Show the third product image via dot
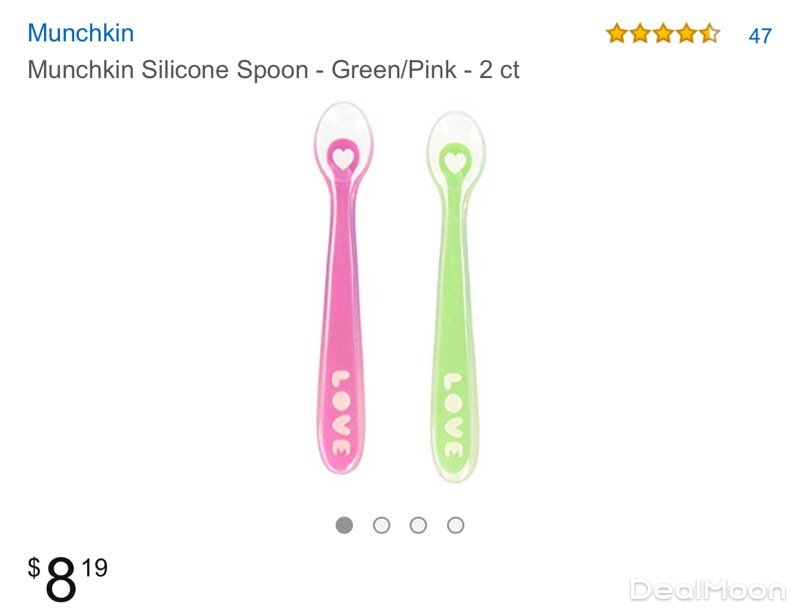The width and height of the screenshot is (800, 614). point(418,525)
